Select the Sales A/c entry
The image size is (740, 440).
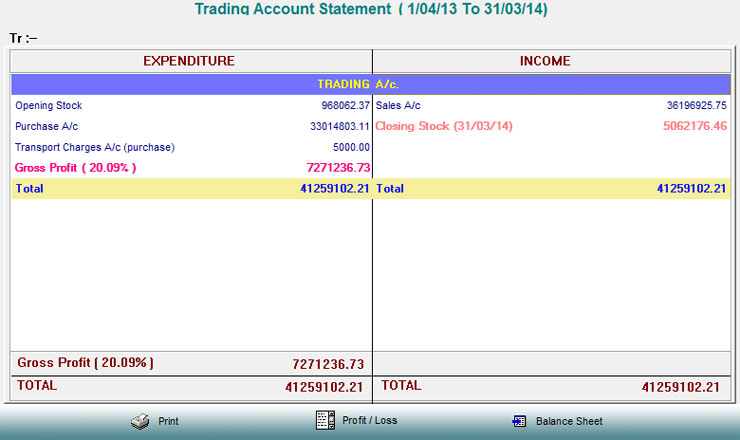pos(398,105)
